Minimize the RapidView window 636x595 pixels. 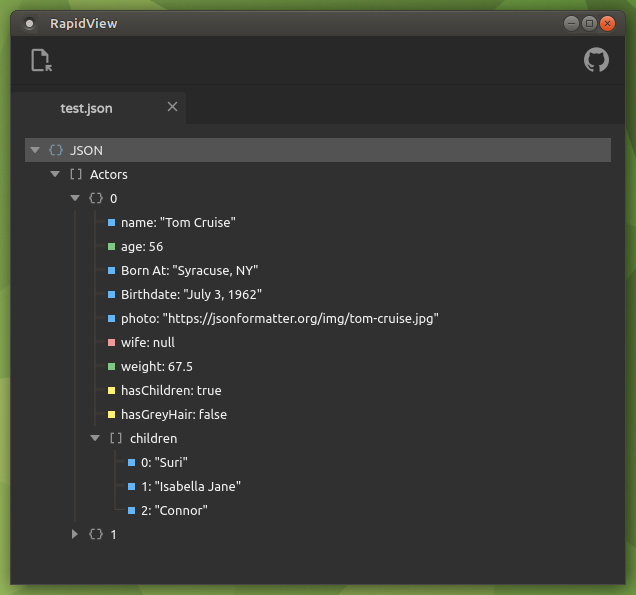(571, 24)
